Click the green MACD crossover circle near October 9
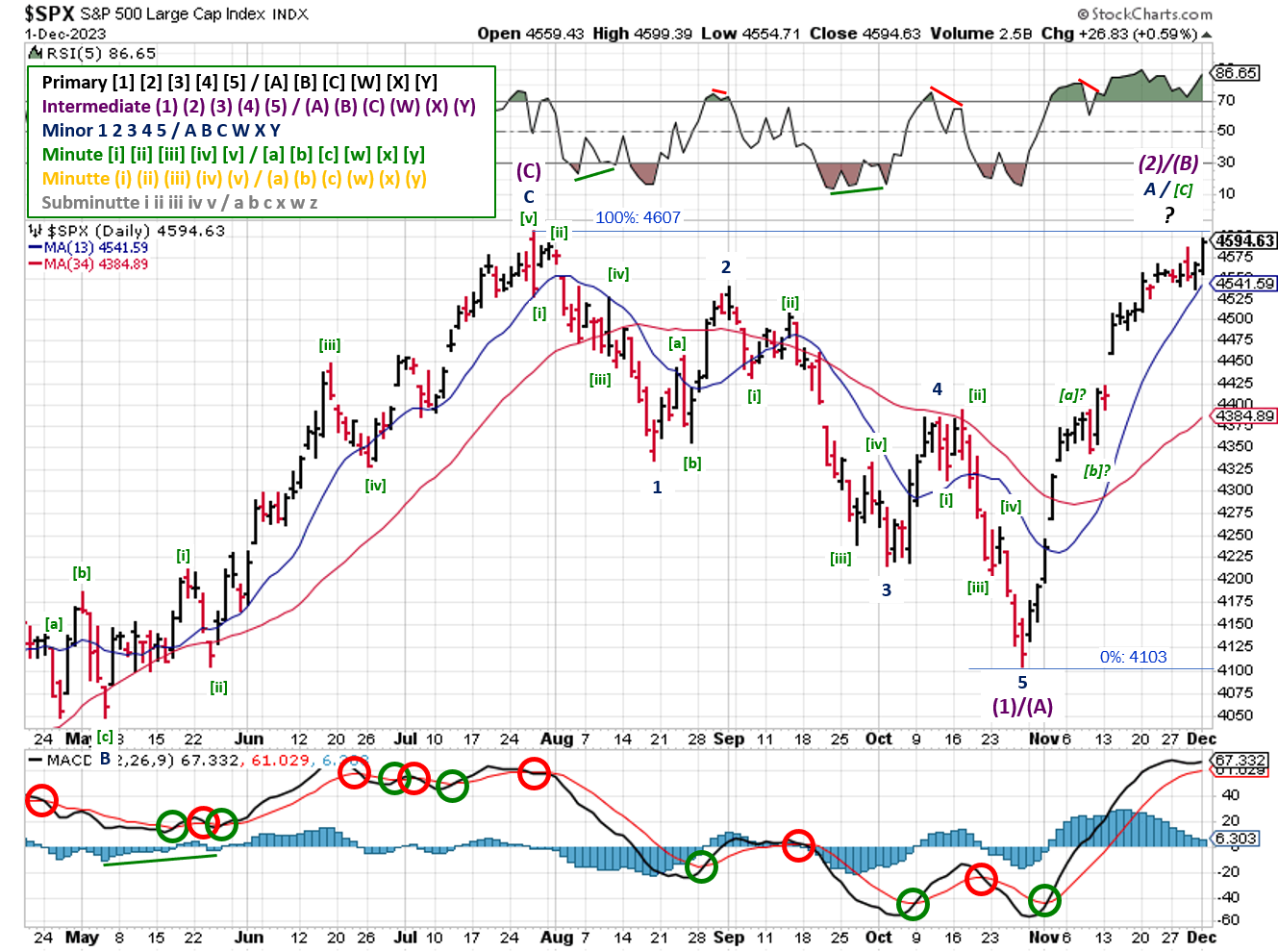 913,904
